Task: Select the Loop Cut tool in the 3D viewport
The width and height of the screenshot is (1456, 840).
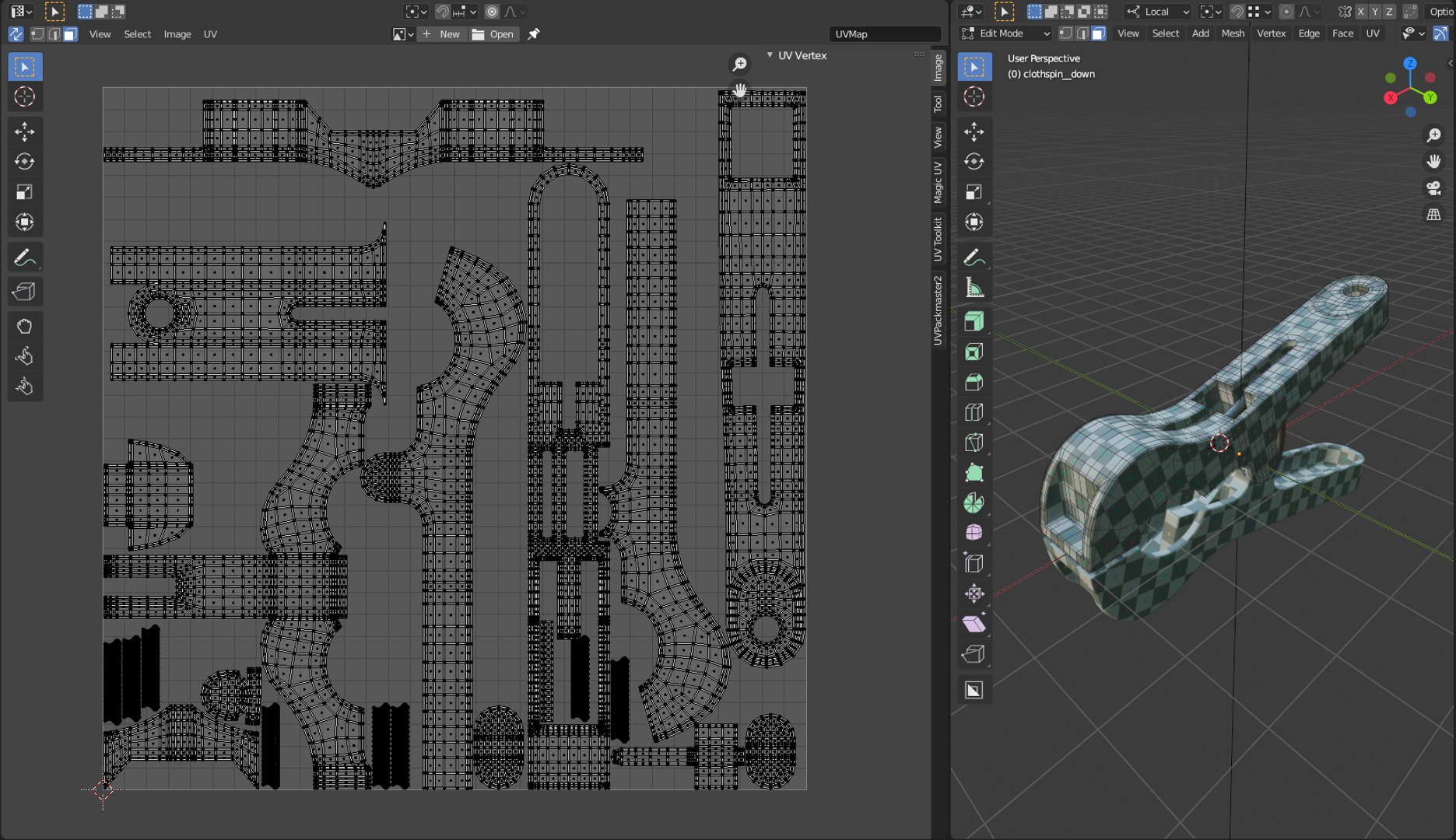Action: (x=974, y=412)
